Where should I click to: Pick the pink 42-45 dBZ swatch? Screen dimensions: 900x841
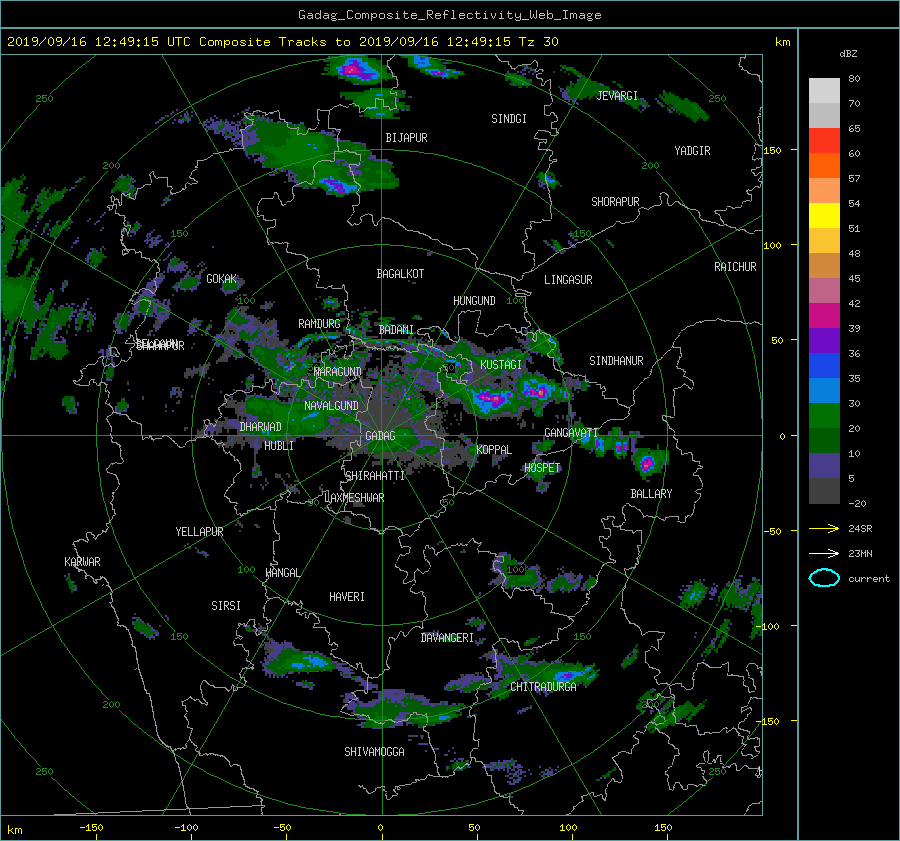[x=824, y=291]
